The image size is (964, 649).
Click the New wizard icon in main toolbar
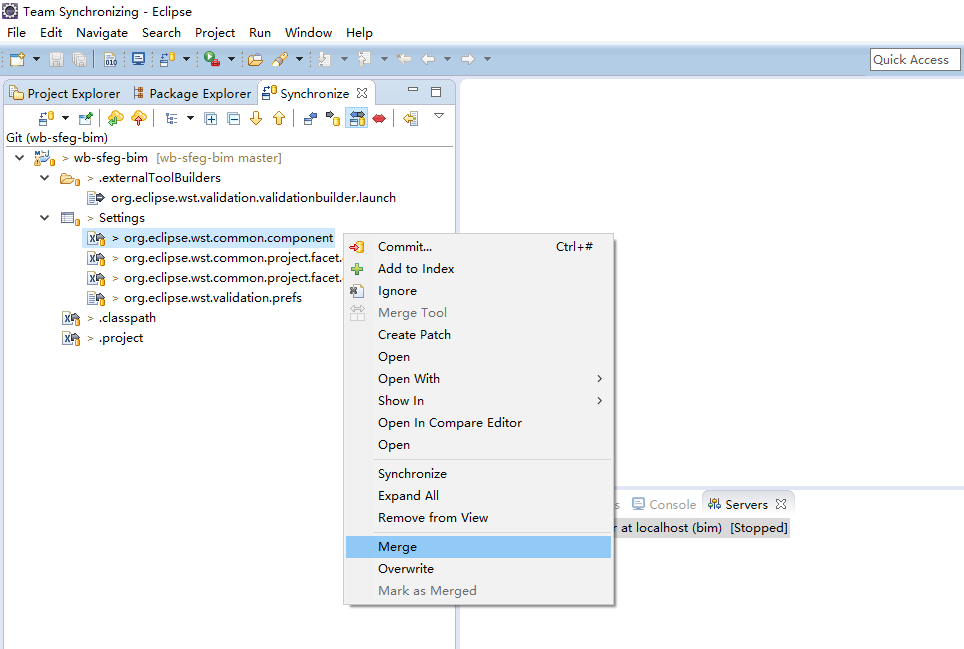pyautogui.click(x=18, y=59)
